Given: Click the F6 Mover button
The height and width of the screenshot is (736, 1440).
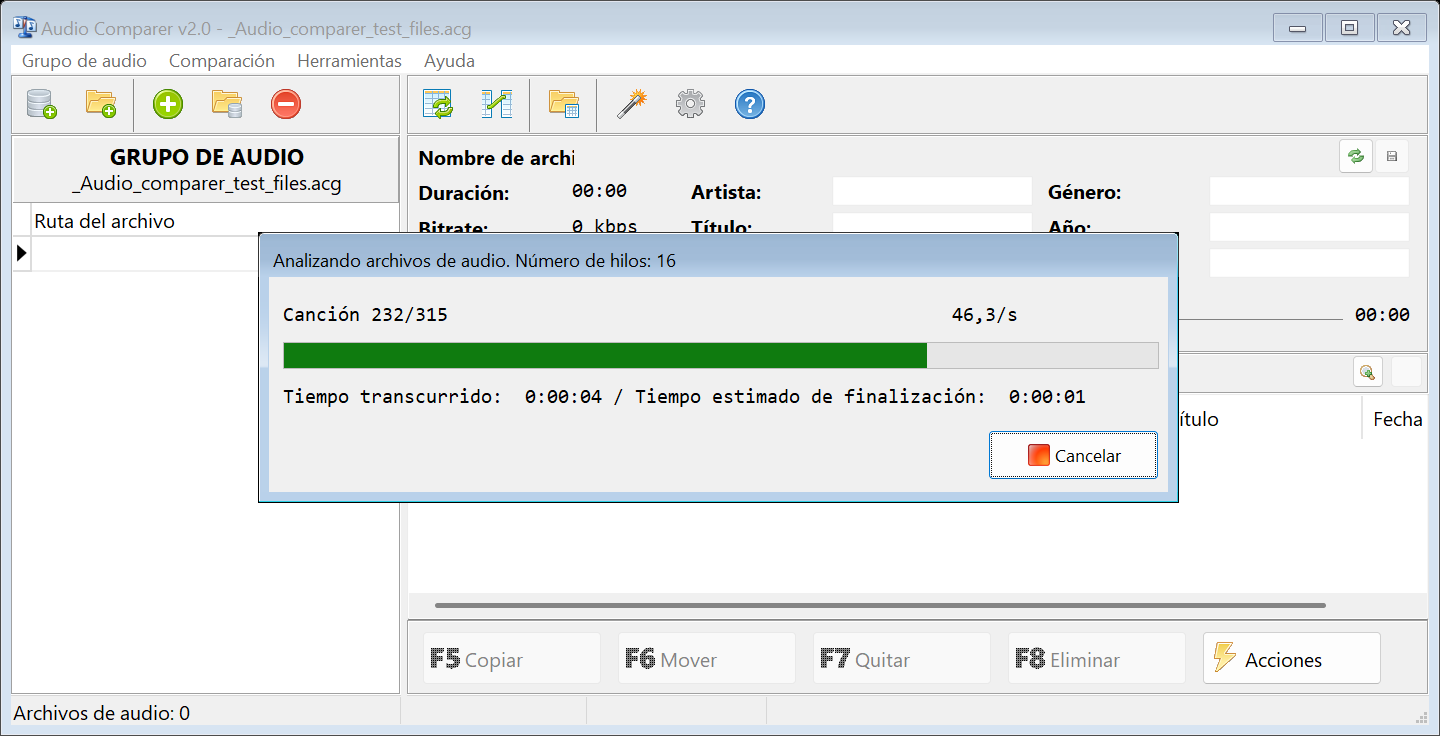Looking at the screenshot, I should [707, 659].
